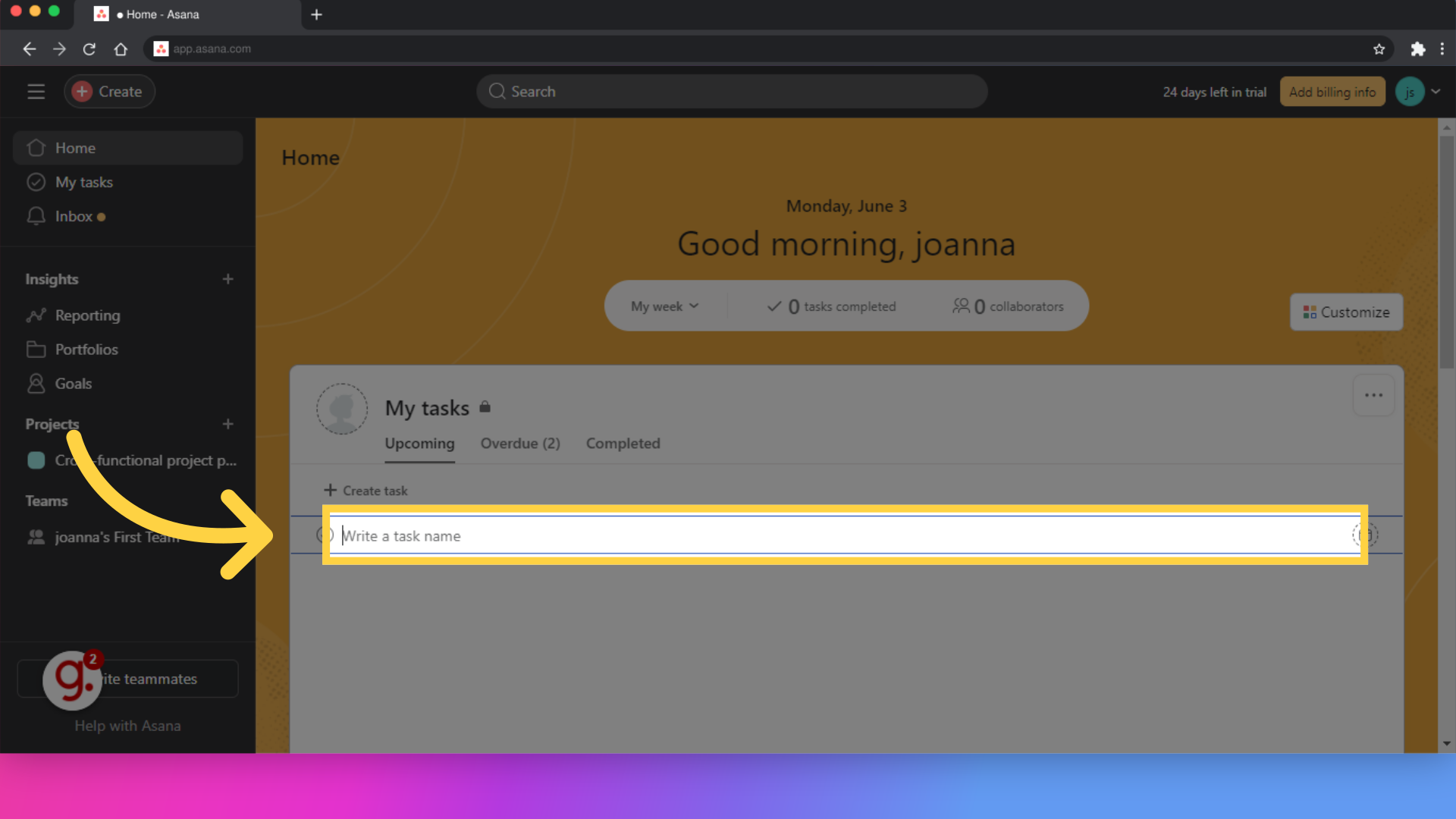Set due date on new task
This screenshot has width=1456, height=819.
[1365, 535]
